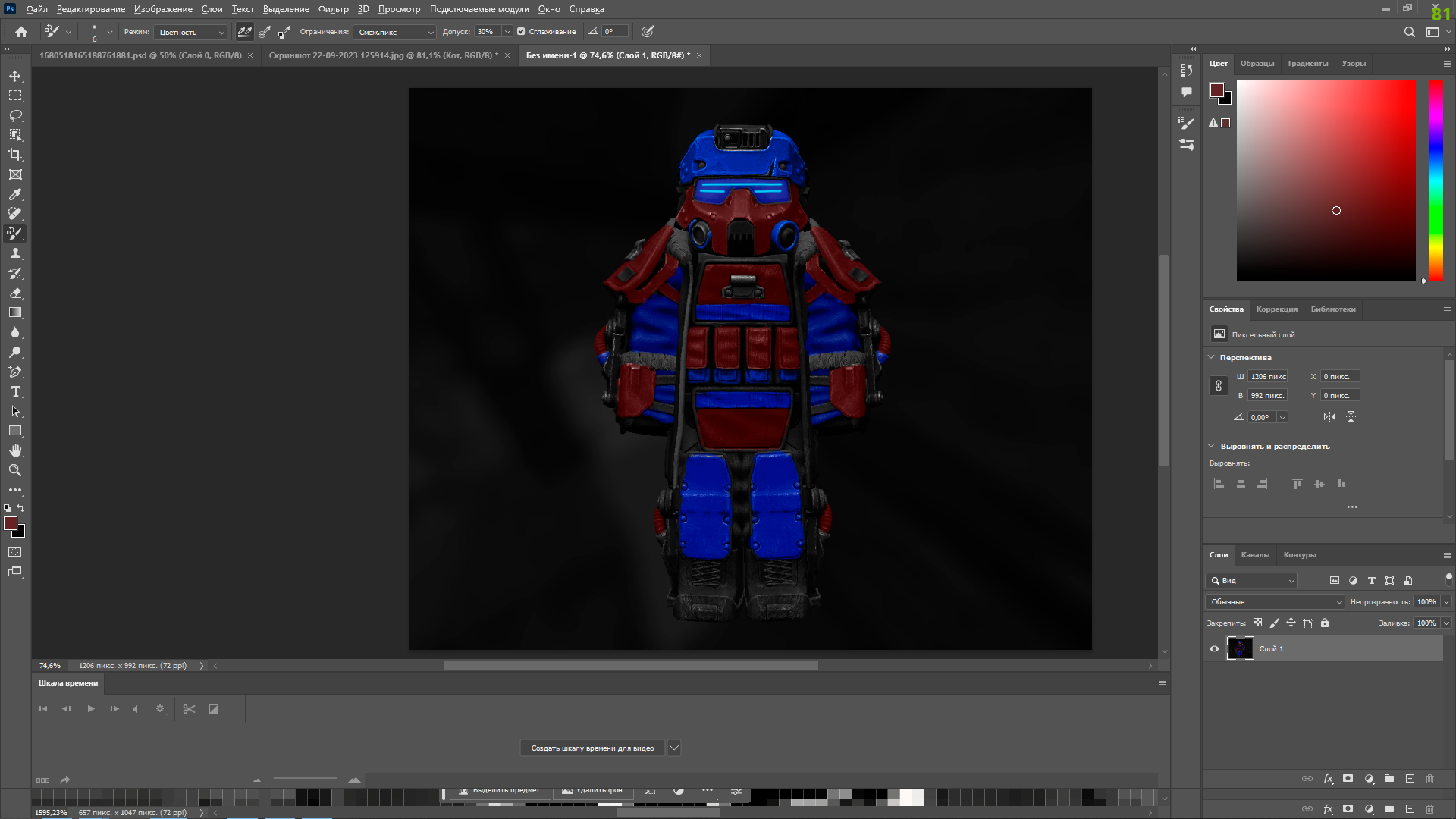
Task: Select the Frame tool
Action: coord(15,174)
